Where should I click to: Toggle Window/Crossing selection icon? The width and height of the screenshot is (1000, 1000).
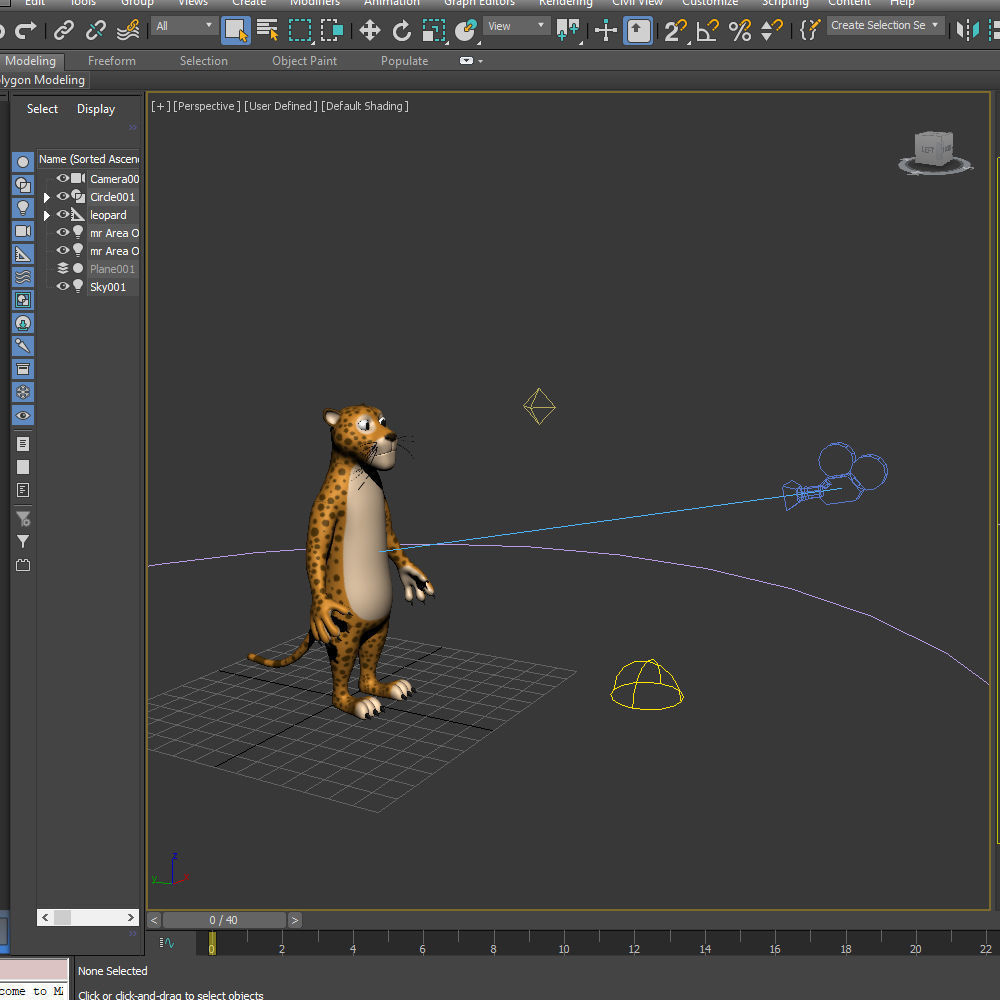332,30
